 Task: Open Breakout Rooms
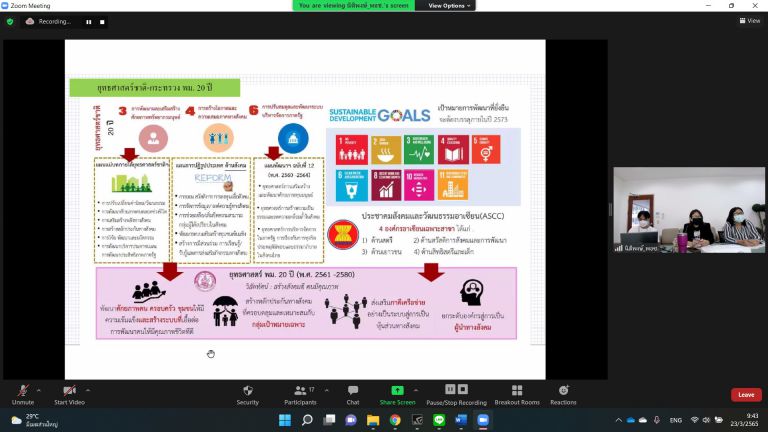pos(516,391)
